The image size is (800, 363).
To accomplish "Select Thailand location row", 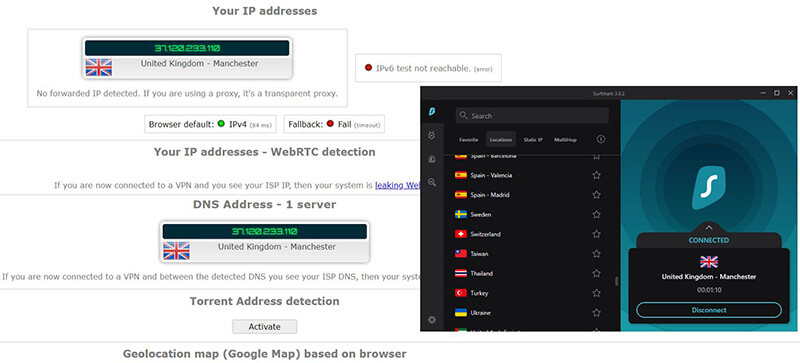I will coord(529,273).
